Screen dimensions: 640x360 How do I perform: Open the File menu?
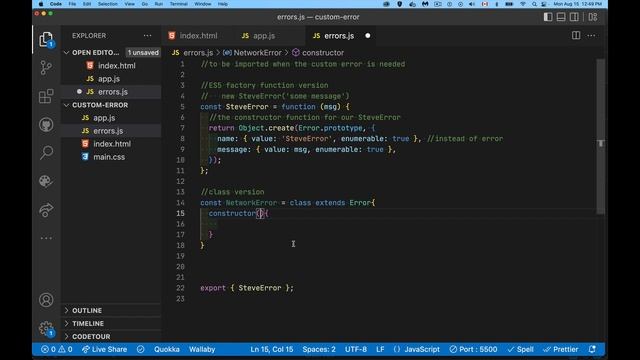72,4
